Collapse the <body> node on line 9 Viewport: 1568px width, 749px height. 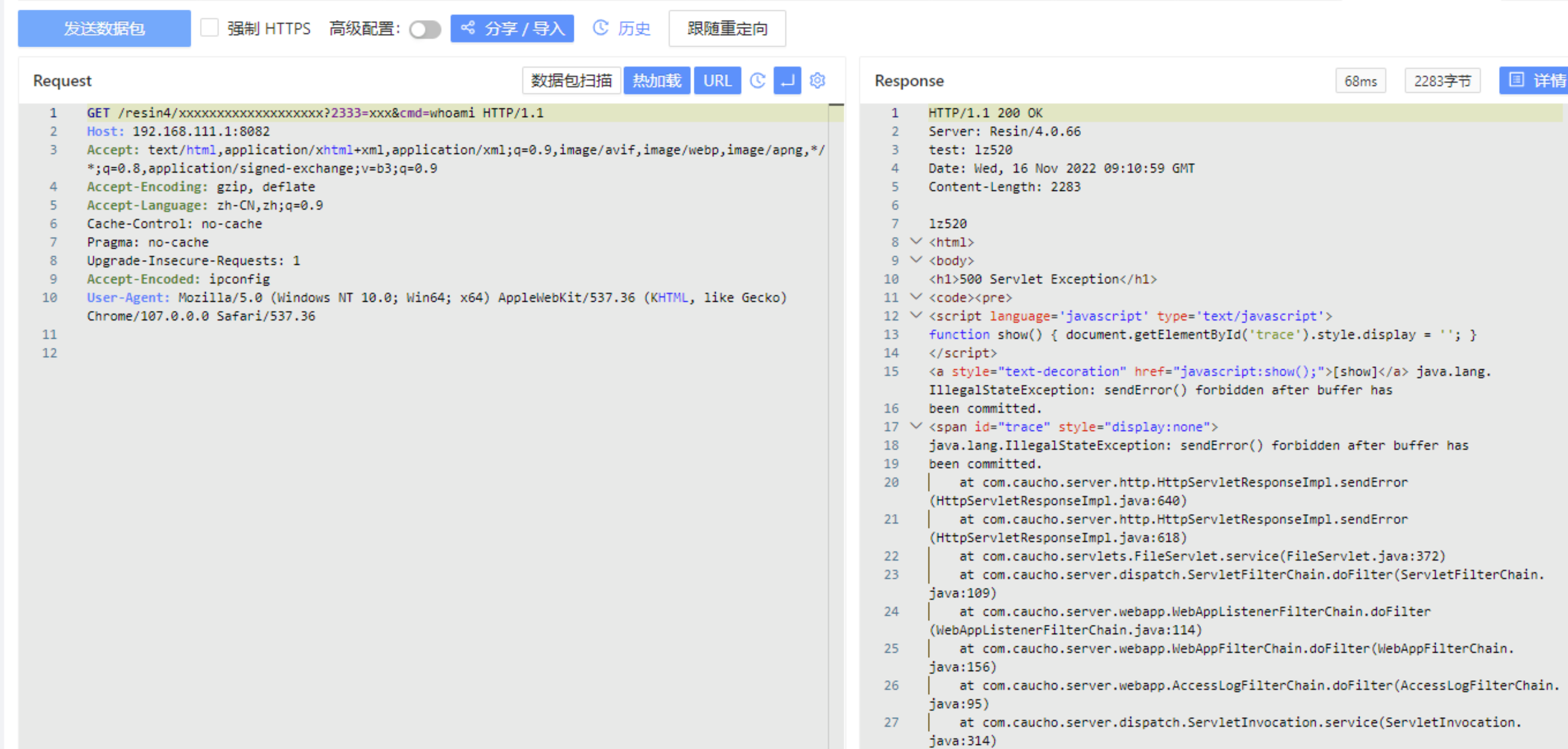click(x=915, y=260)
